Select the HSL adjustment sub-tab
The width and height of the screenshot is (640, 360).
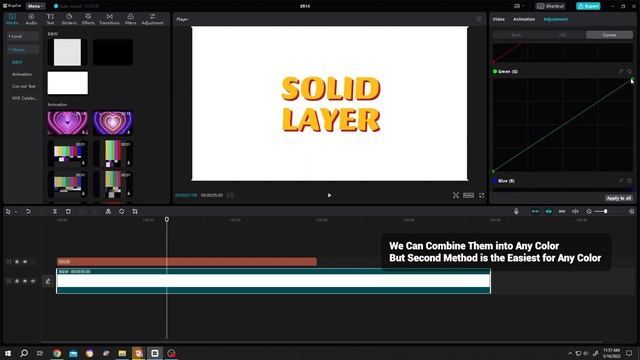coord(563,35)
